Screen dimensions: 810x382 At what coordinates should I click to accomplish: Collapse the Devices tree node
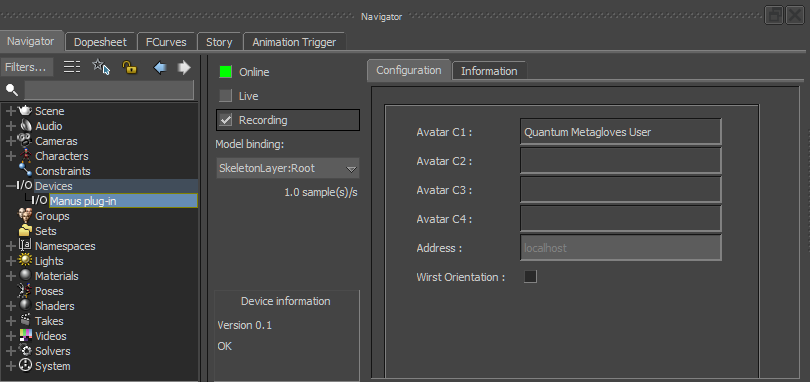coord(11,186)
